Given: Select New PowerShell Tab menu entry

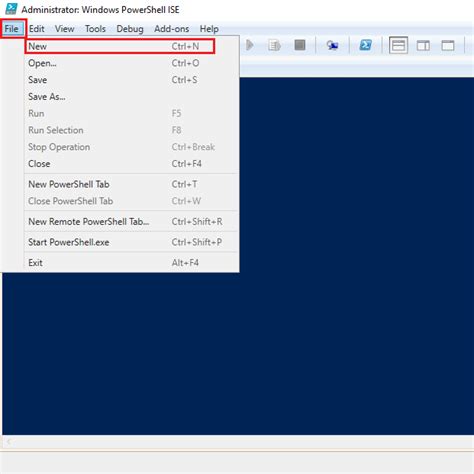Looking at the screenshot, I should [x=132, y=184].
